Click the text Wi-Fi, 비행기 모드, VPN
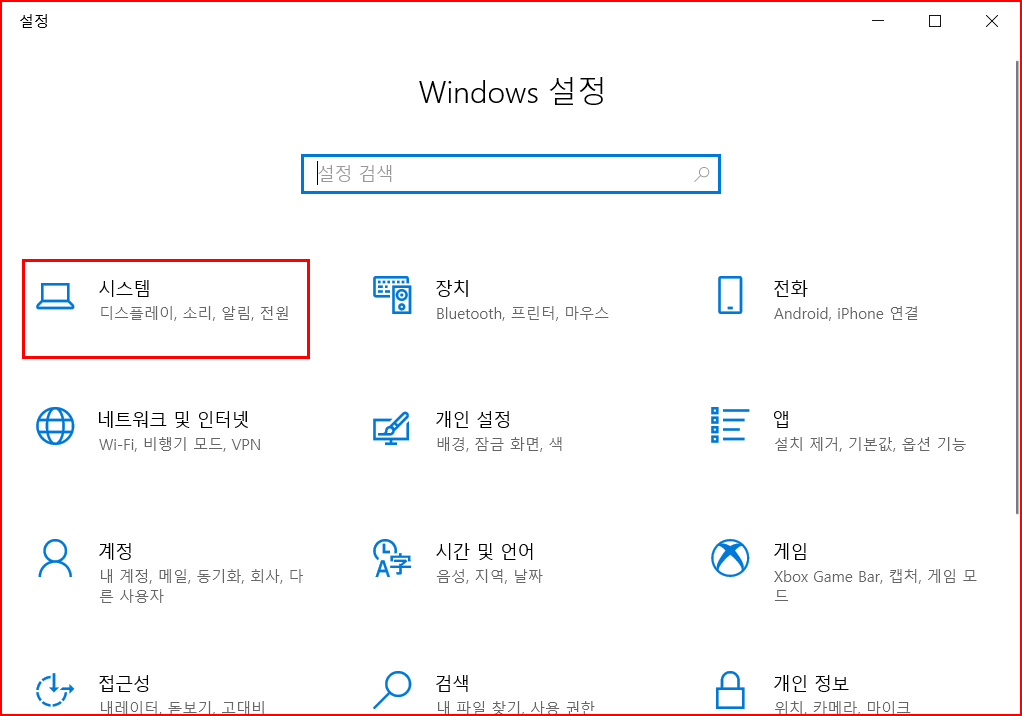The width and height of the screenshot is (1022, 716). coord(180,444)
